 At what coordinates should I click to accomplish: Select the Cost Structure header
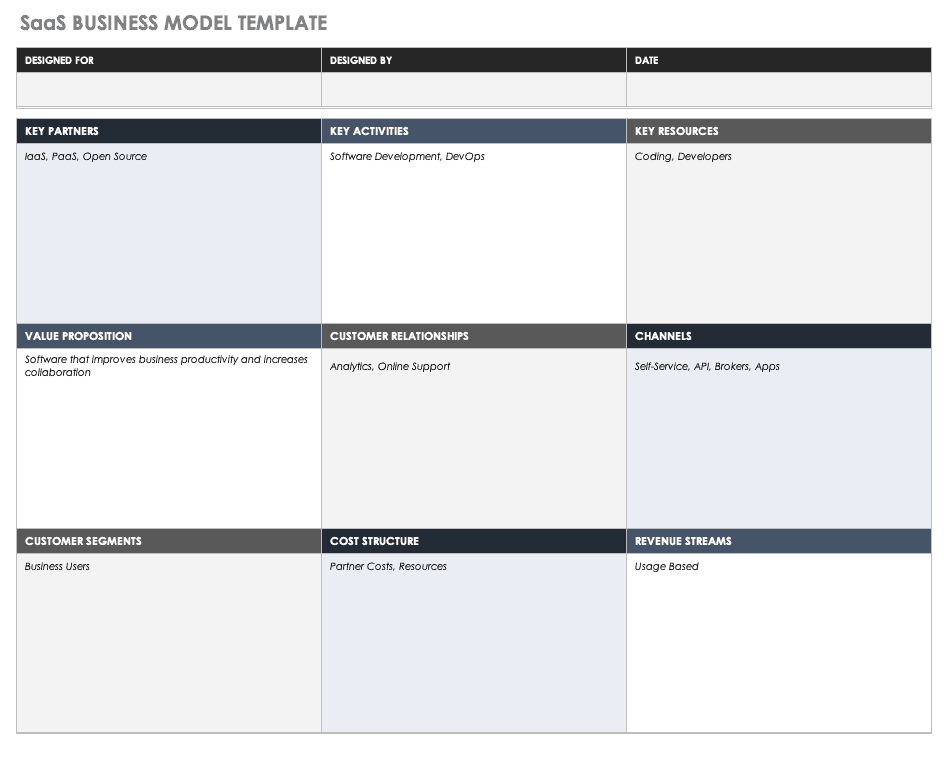click(x=474, y=541)
